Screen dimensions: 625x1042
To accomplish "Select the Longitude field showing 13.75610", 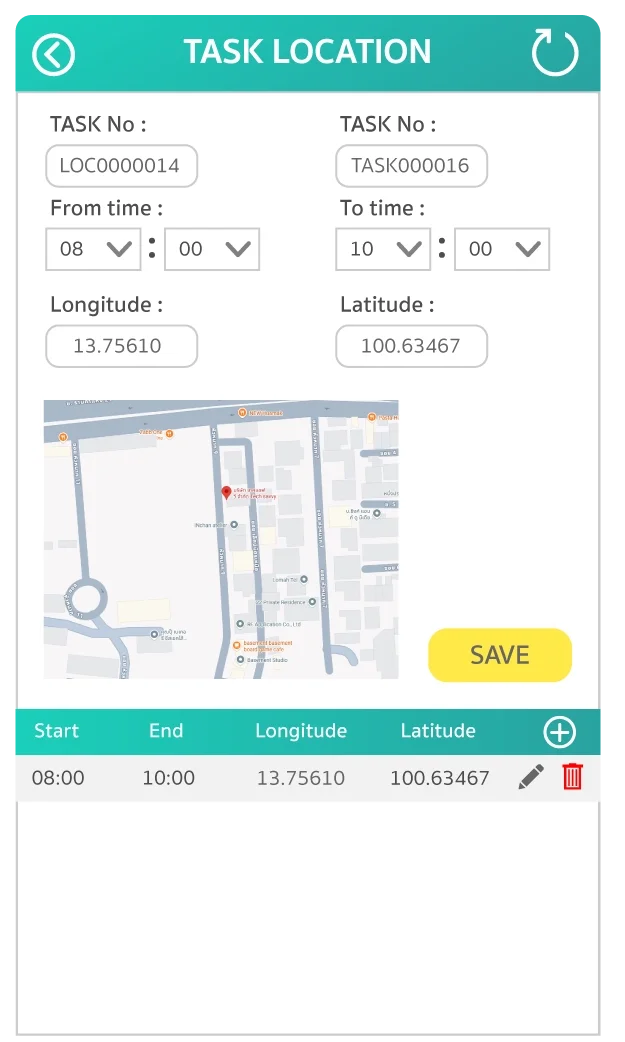I will [121, 346].
